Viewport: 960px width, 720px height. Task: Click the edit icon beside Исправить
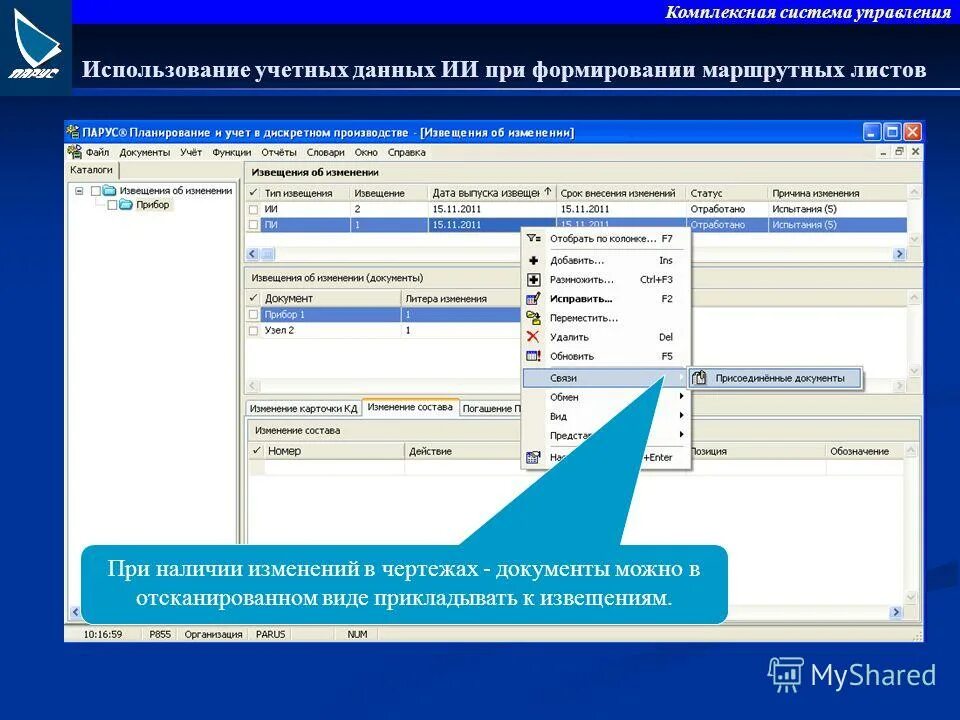(533, 299)
